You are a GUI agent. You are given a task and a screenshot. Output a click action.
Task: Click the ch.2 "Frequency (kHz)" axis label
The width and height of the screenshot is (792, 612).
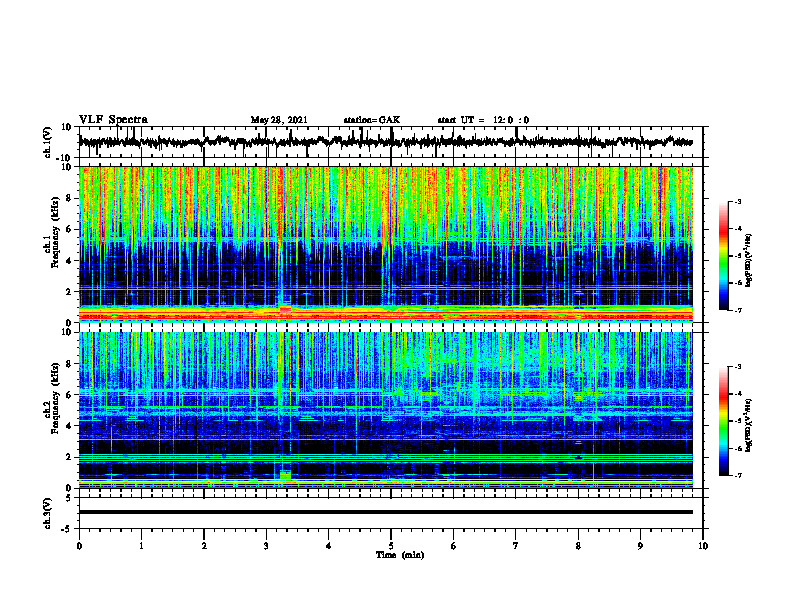pos(54,398)
